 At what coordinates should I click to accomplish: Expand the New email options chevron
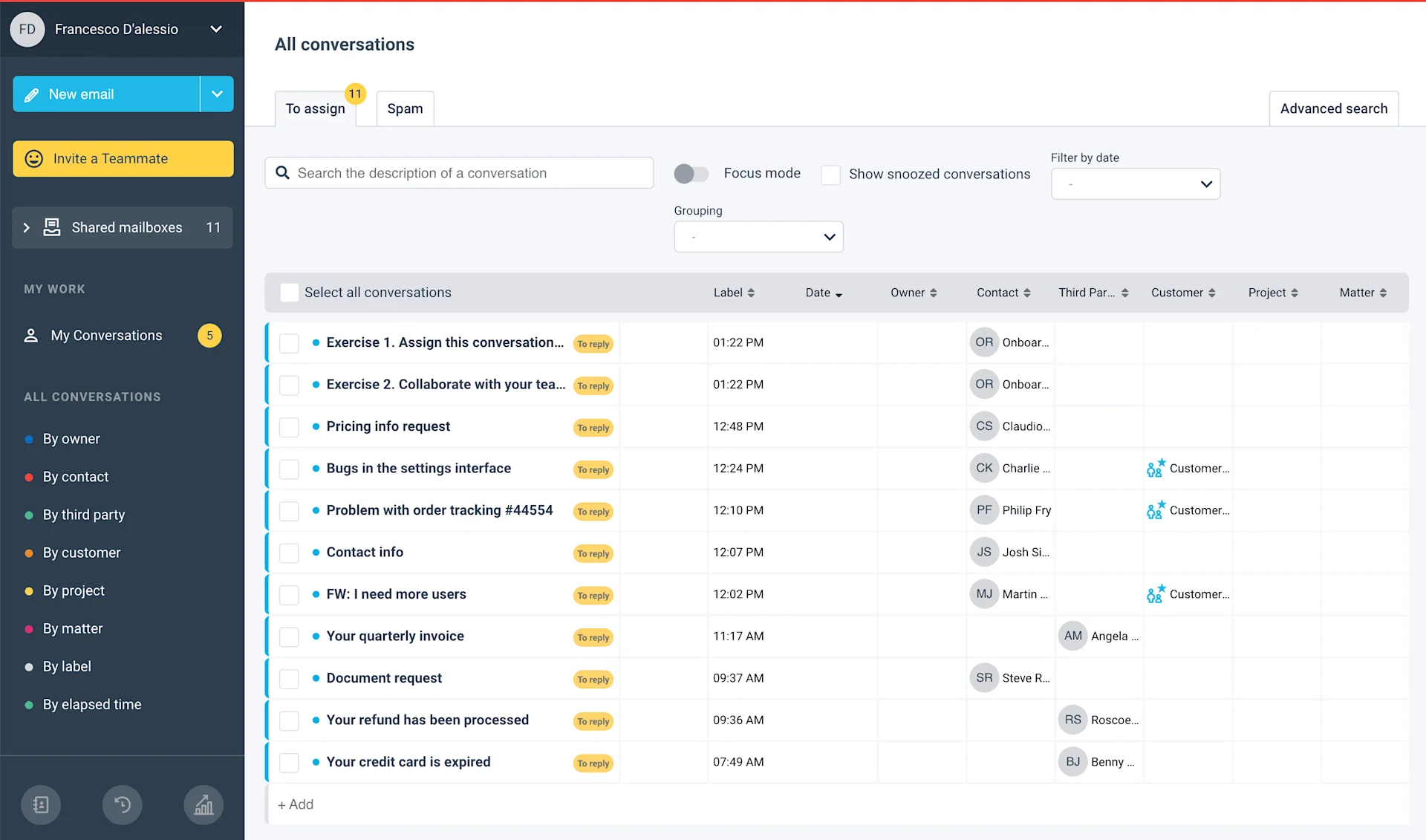click(x=216, y=94)
